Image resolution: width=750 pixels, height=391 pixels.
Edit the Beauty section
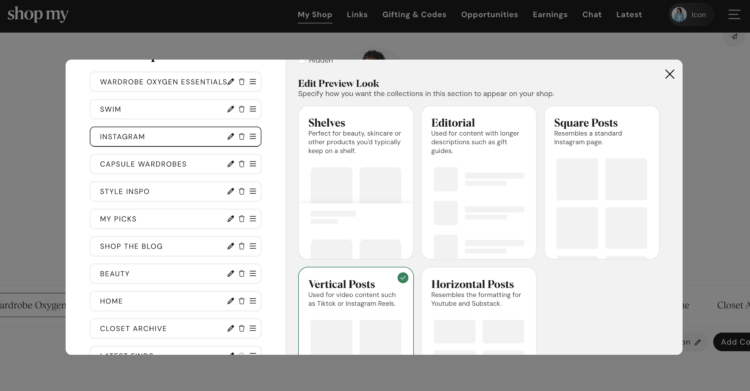pos(231,273)
